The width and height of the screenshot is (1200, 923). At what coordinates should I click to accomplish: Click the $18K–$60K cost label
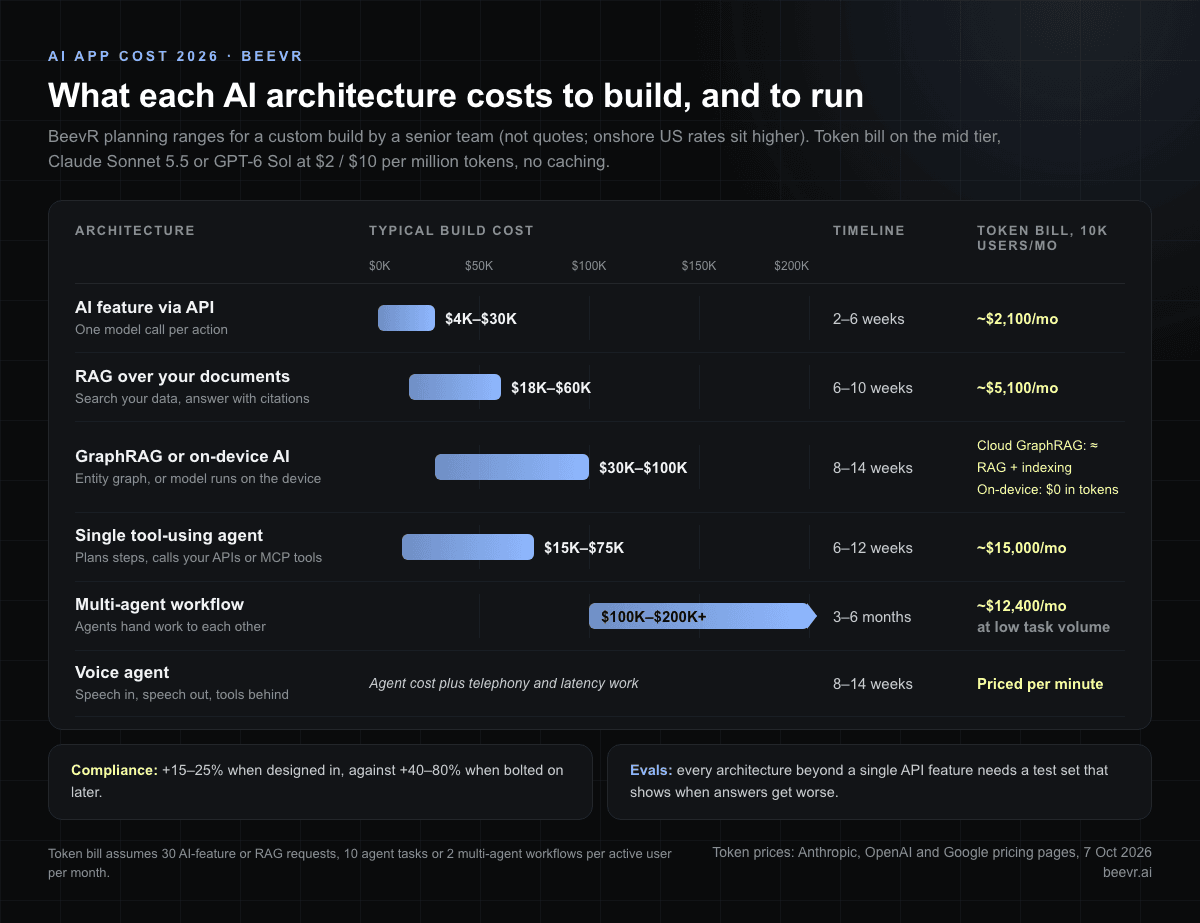pos(551,388)
